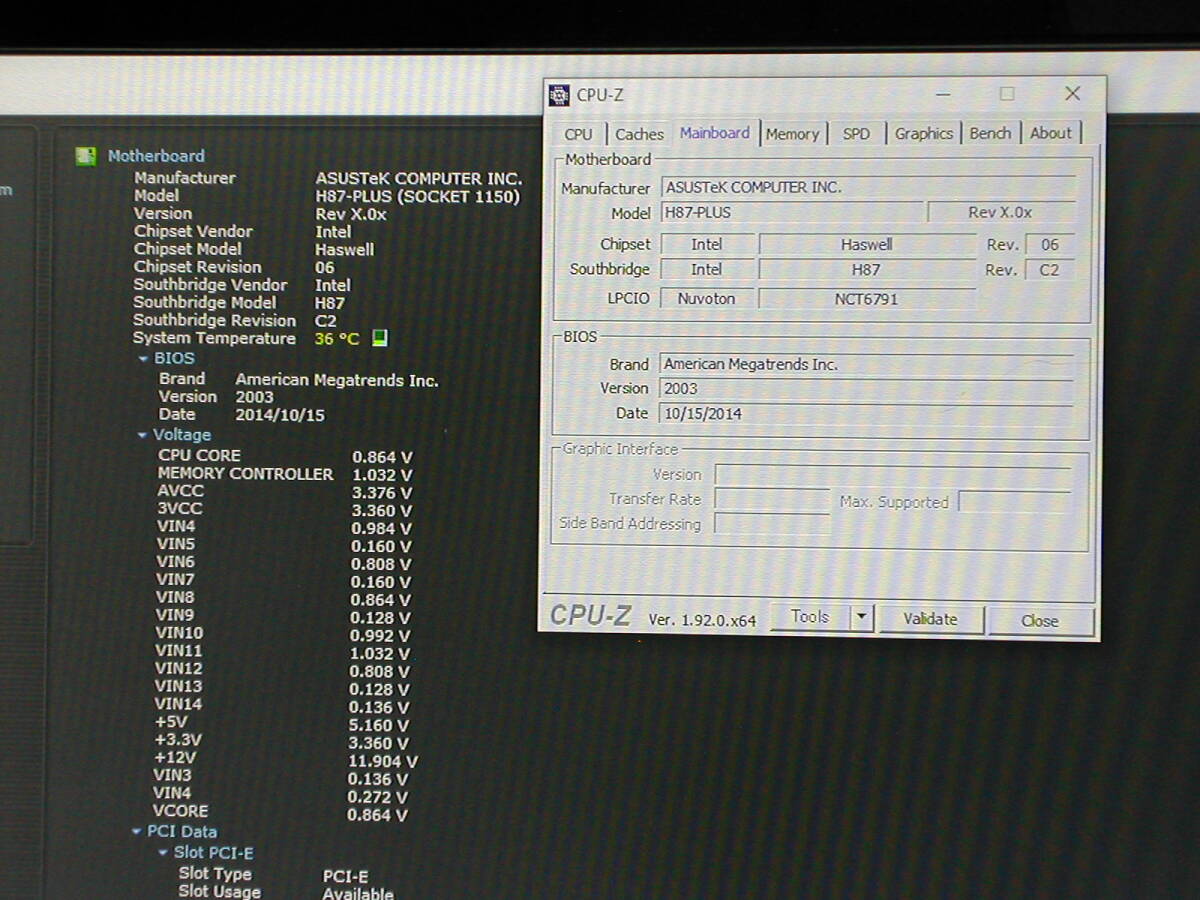This screenshot has height=900, width=1200.
Task: Click the MEMORY CONTROLLER voltage row
Action: coord(285,475)
